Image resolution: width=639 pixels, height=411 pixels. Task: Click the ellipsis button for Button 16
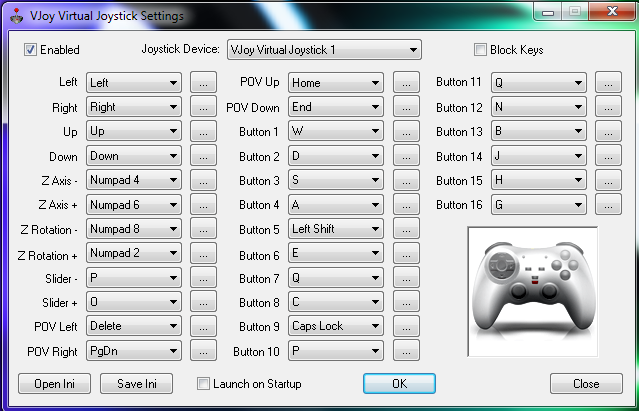[x=608, y=204]
